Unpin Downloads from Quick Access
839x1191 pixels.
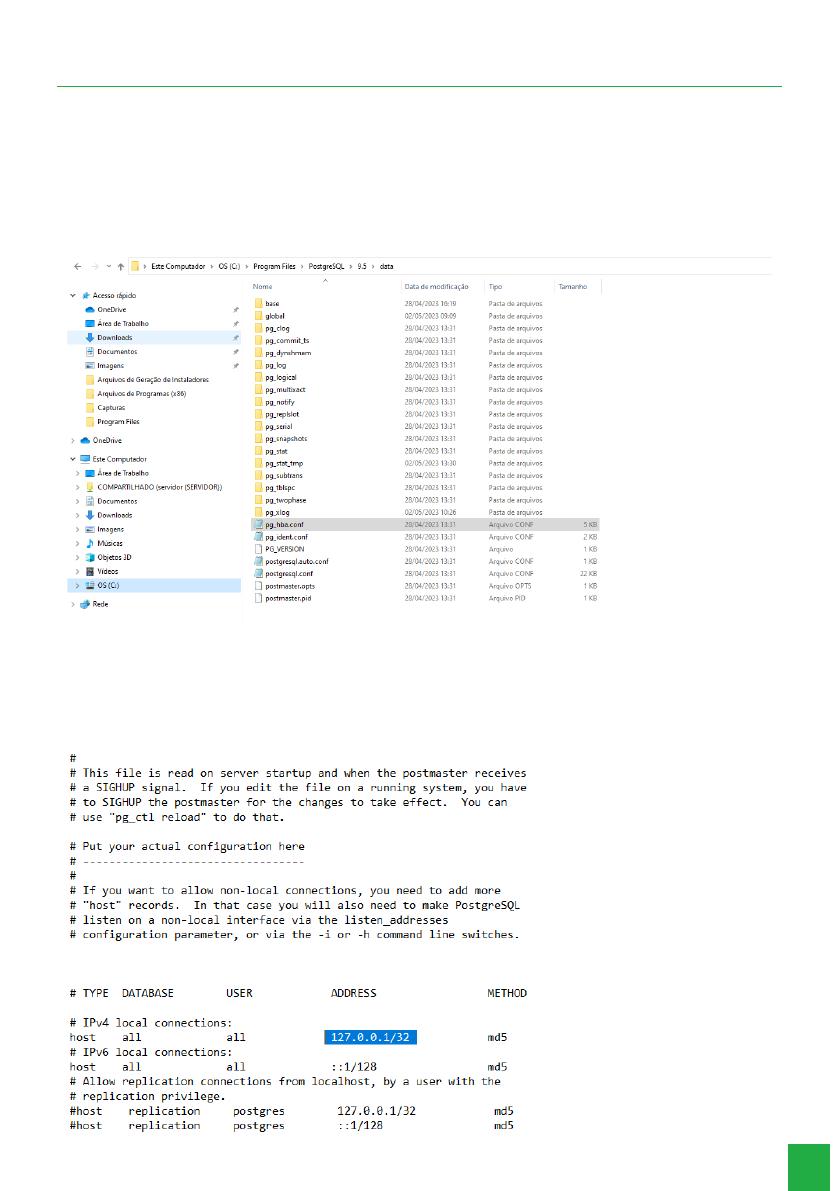click(x=236, y=337)
